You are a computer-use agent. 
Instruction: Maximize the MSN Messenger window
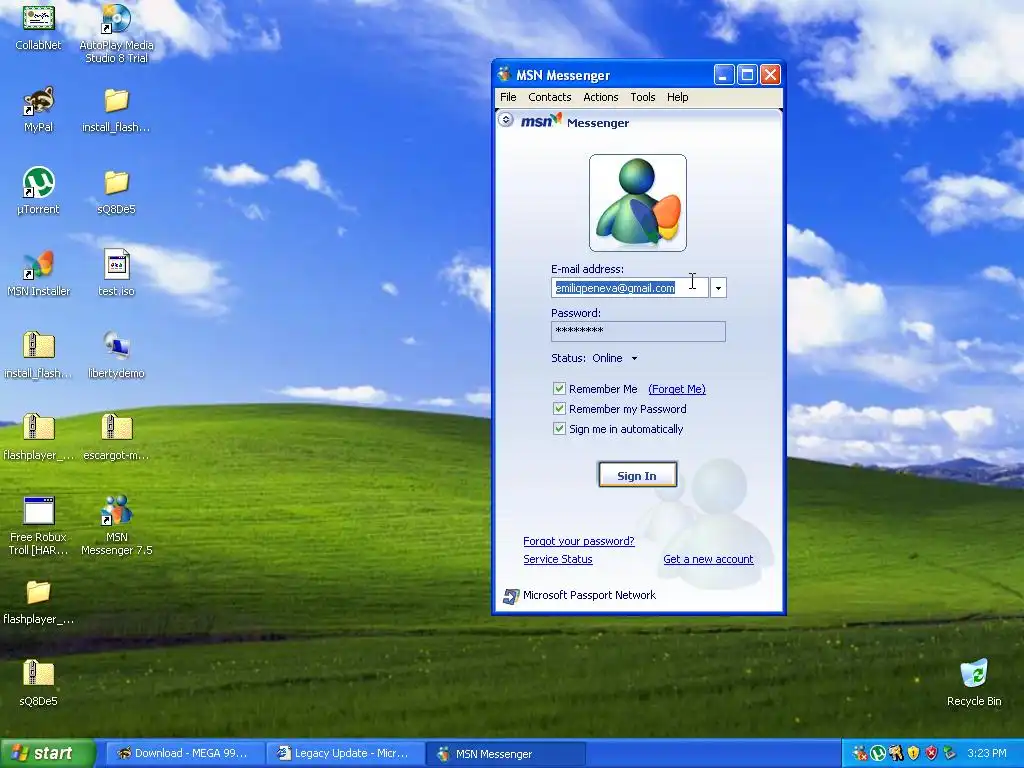(747, 75)
